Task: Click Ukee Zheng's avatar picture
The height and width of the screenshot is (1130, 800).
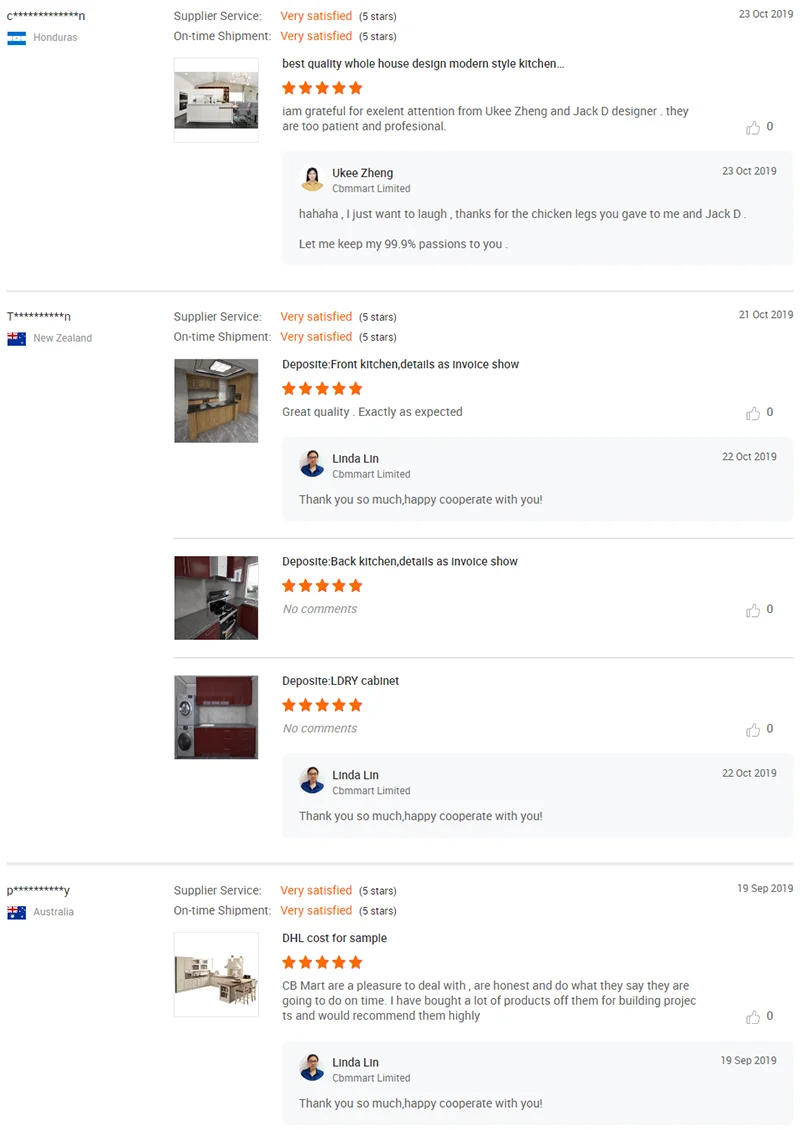Action: [312, 179]
